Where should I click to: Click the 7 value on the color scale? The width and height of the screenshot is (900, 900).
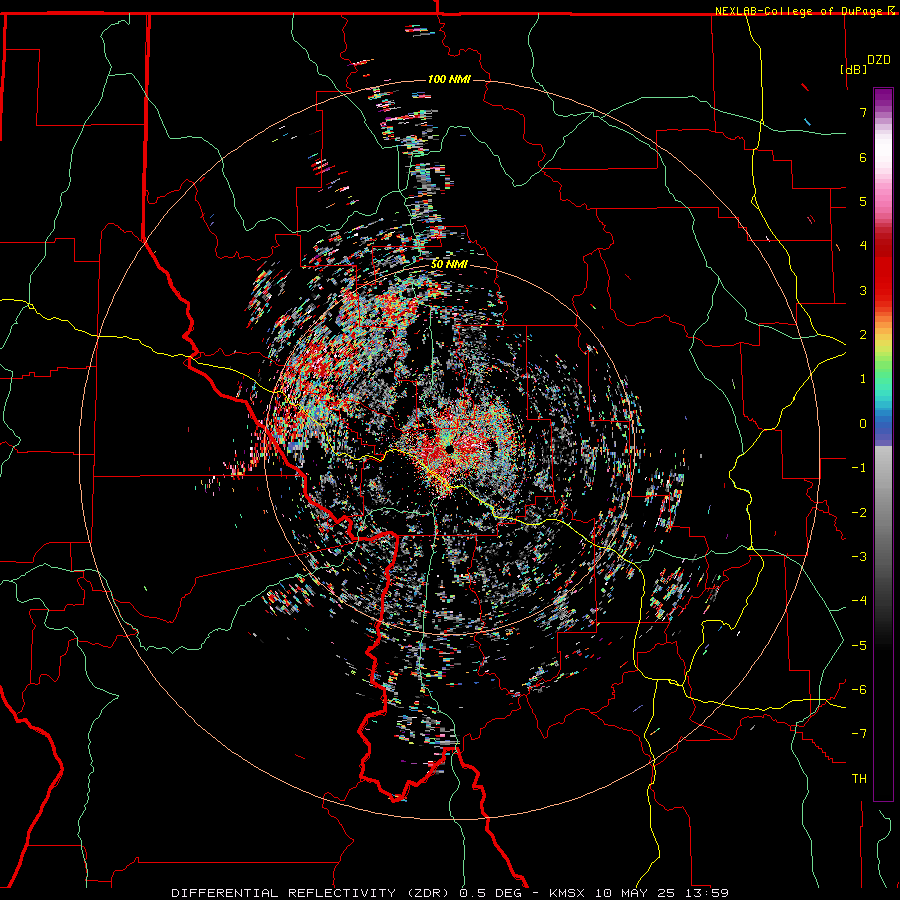coord(863,112)
